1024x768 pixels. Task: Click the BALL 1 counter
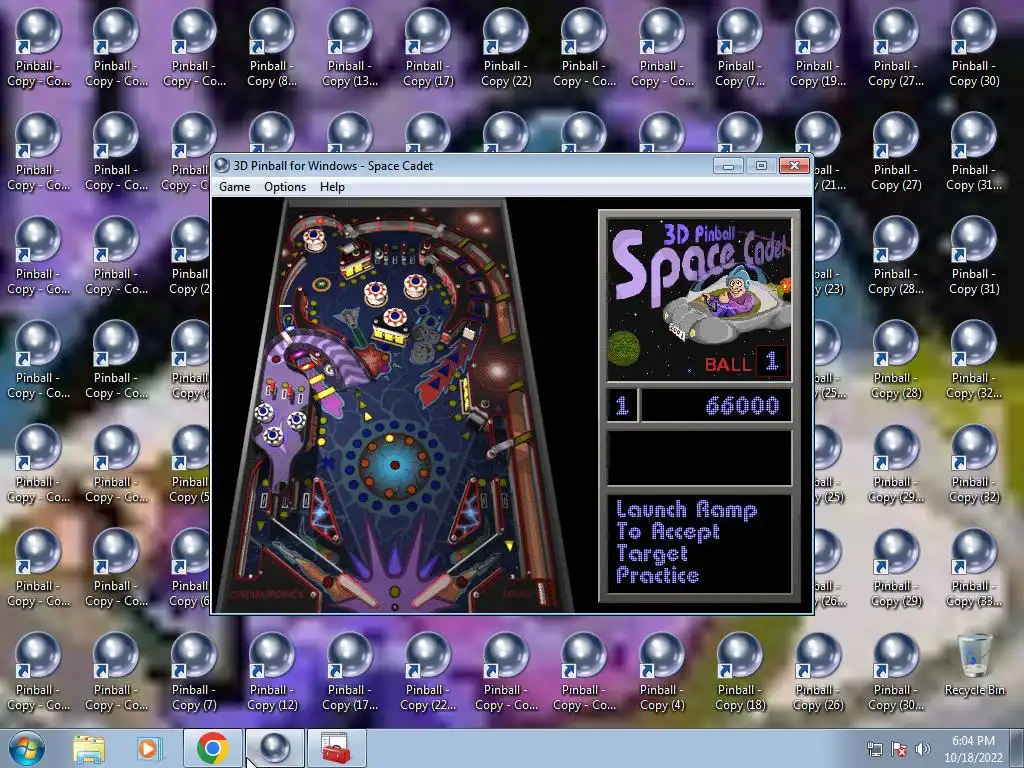746,362
